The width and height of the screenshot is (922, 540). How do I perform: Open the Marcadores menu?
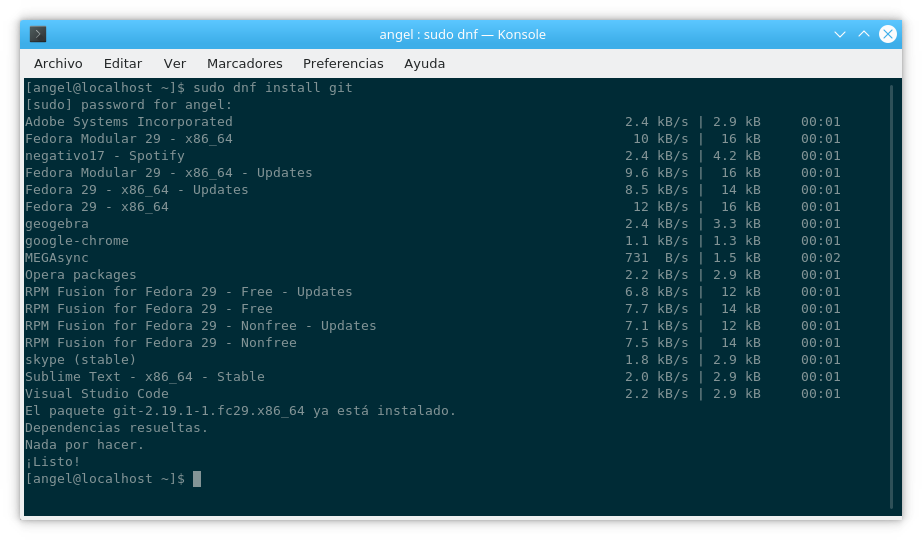click(x=245, y=64)
